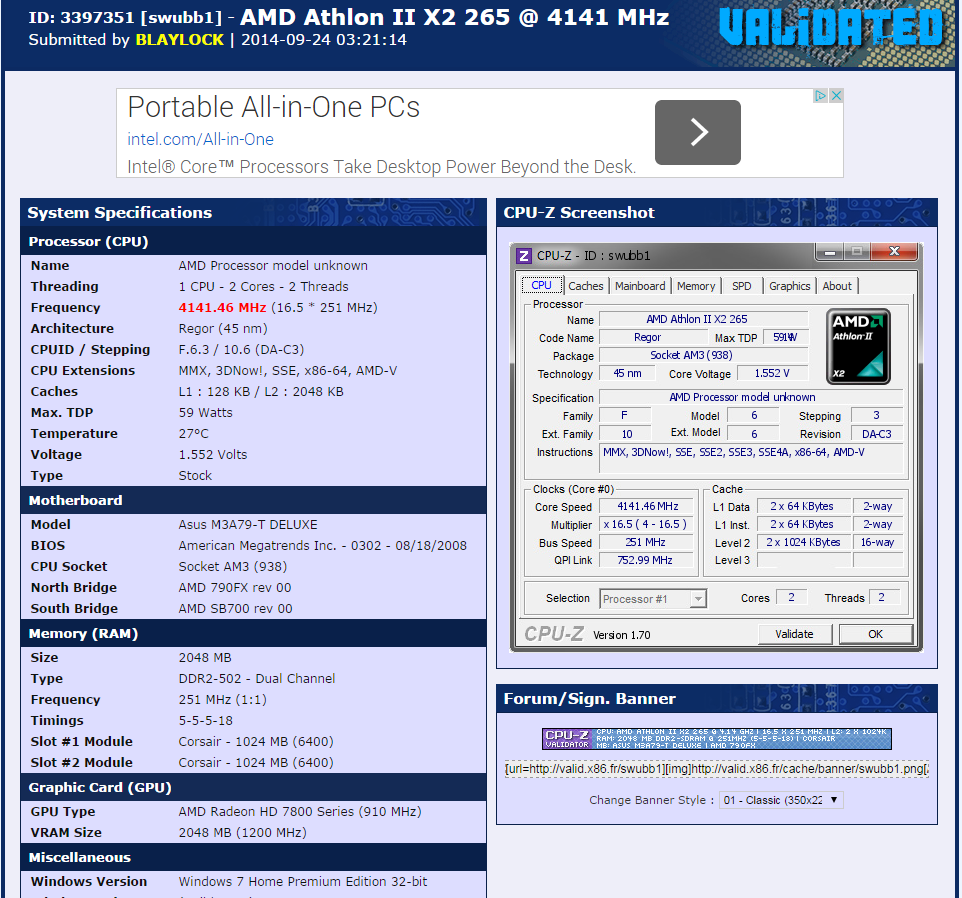Viewport: 962px width, 898px height.
Task: Click the 'AMD 790FX rev 00' North Bridge text
Action: coord(235,588)
